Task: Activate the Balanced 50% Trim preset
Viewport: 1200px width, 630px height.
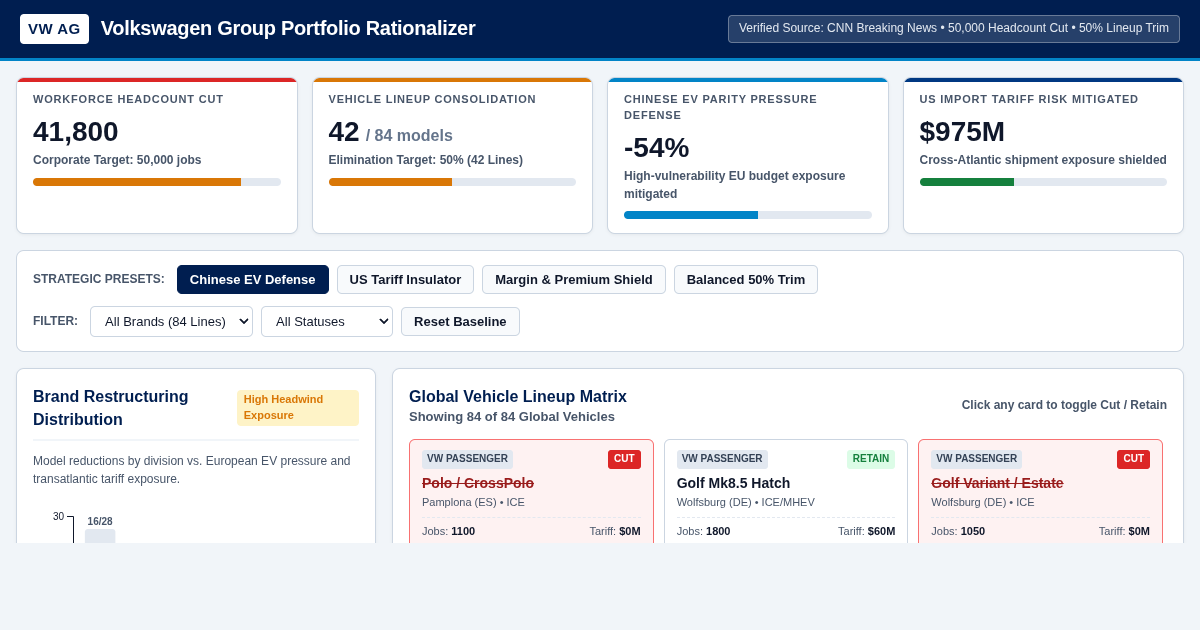Action: pyautogui.click(x=746, y=279)
